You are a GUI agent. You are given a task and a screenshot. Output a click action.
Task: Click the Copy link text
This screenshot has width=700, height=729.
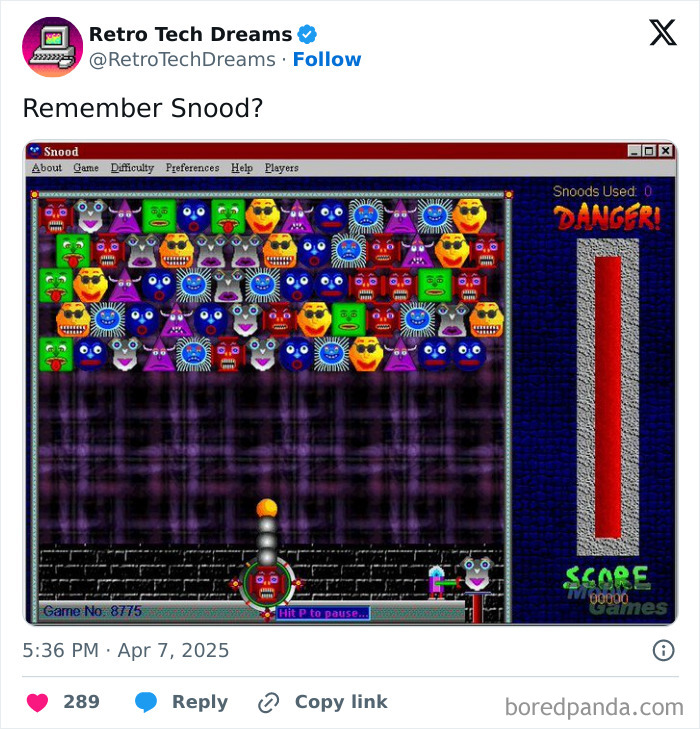click(x=341, y=702)
